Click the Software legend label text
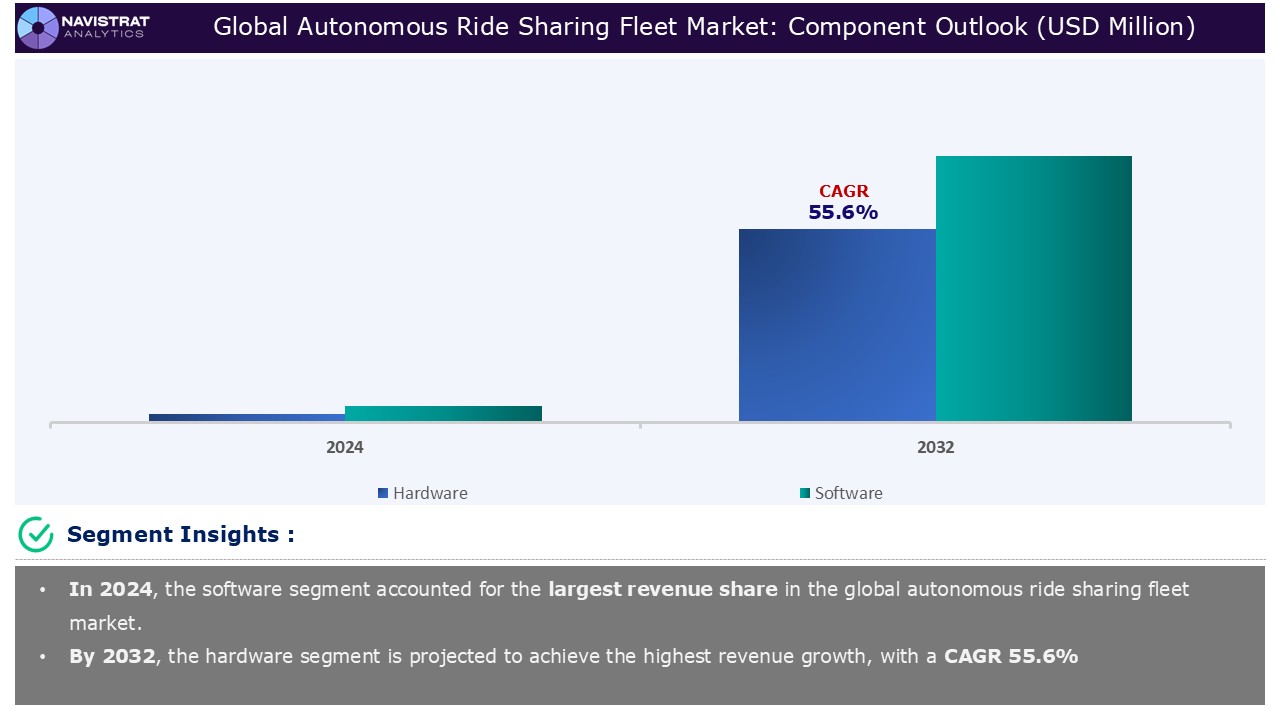This screenshot has width=1280, height=720. (848, 493)
